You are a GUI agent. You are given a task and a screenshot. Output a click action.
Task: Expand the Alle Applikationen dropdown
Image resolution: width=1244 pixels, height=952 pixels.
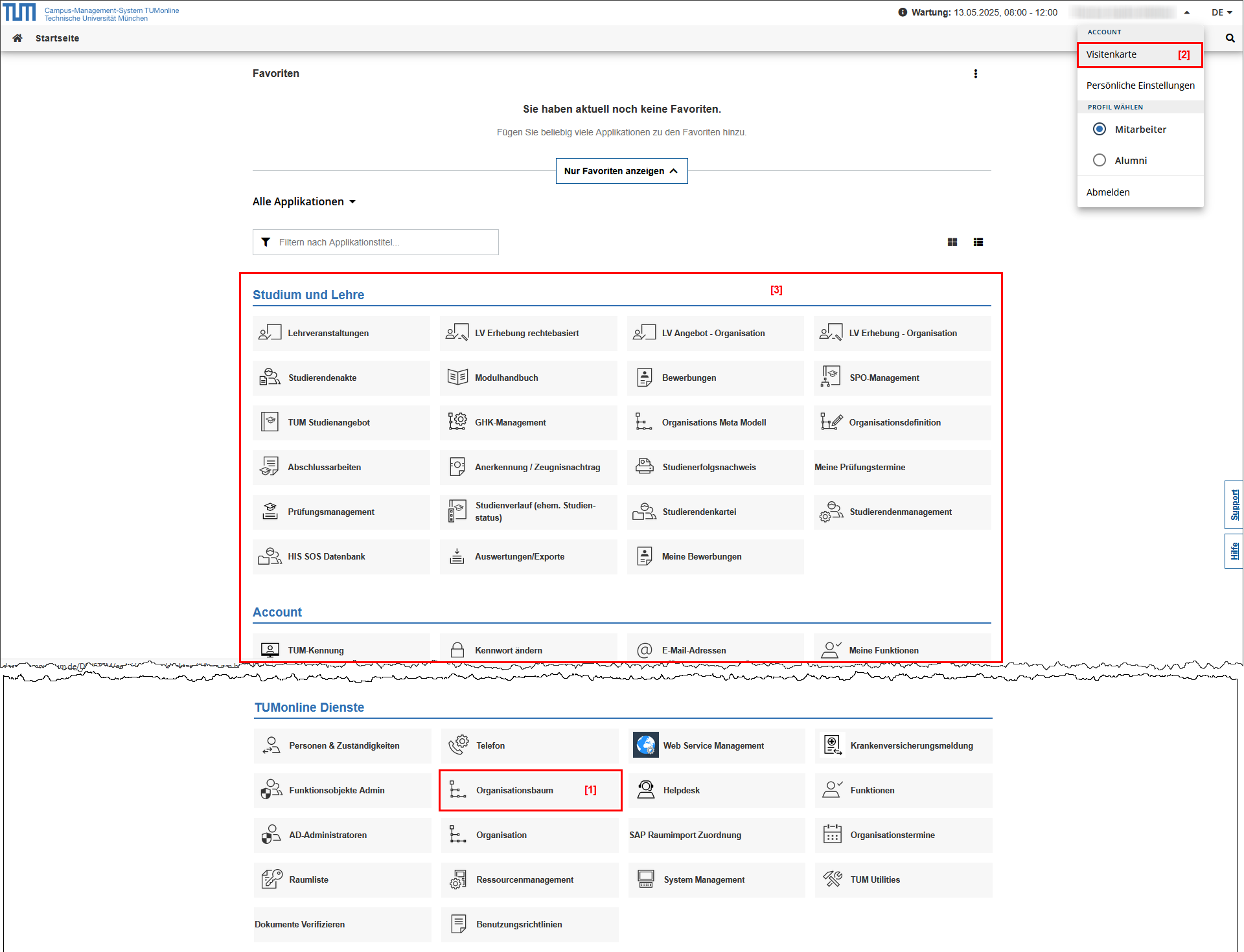(304, 202)
